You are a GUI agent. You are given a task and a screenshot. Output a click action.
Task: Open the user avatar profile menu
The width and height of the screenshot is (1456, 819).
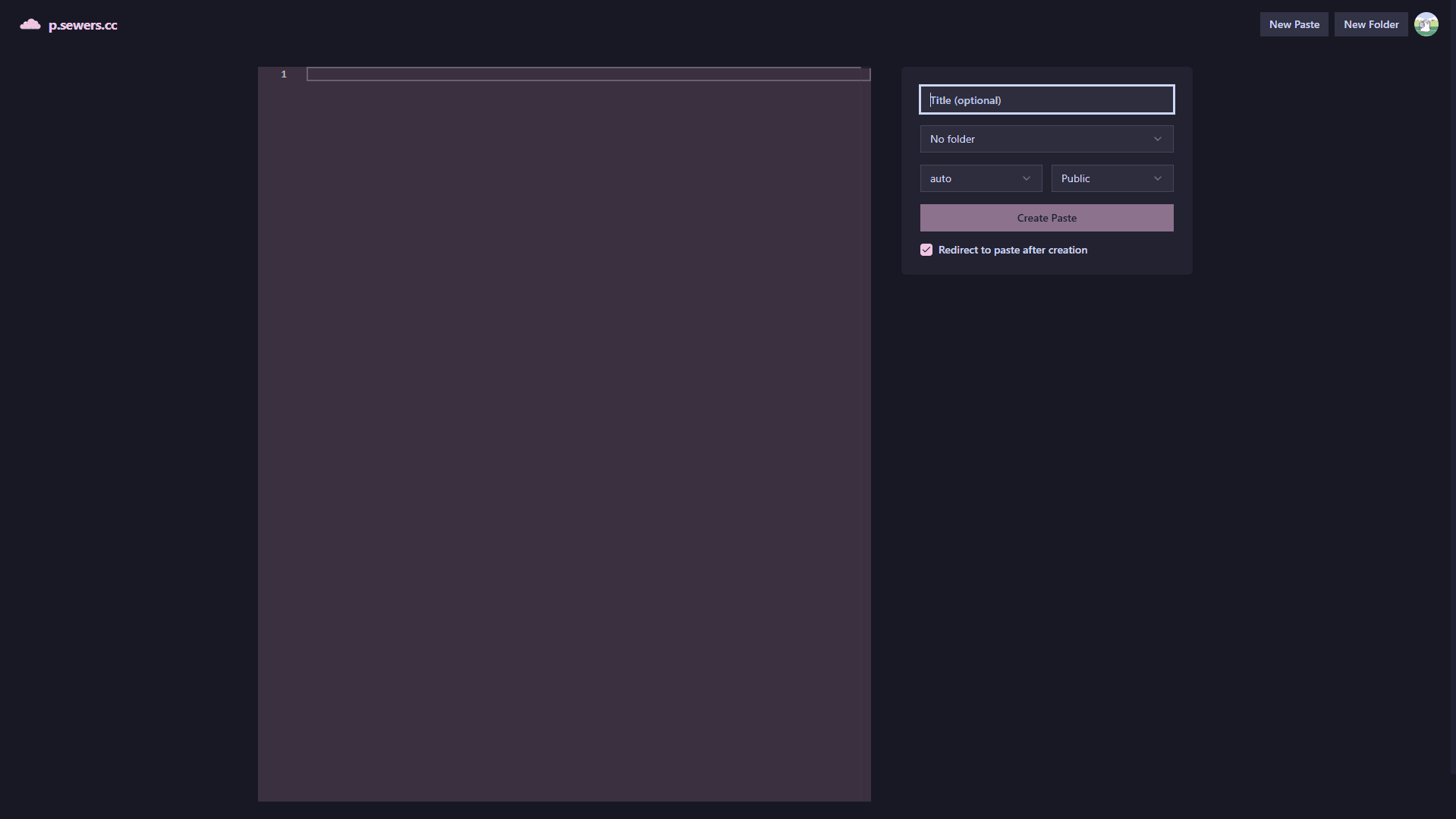tap(1426, 24)
